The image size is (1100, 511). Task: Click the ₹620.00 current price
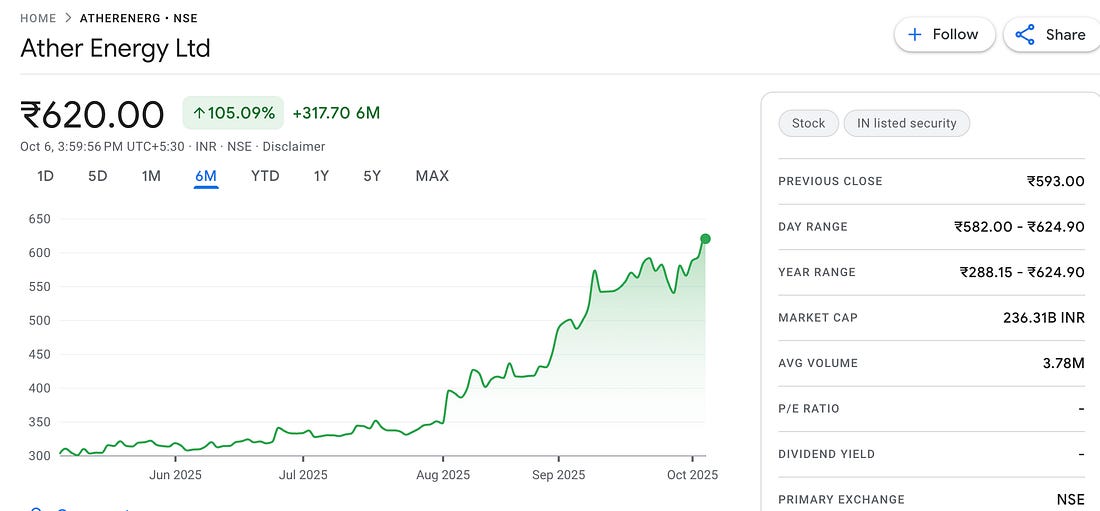point(92,114)
